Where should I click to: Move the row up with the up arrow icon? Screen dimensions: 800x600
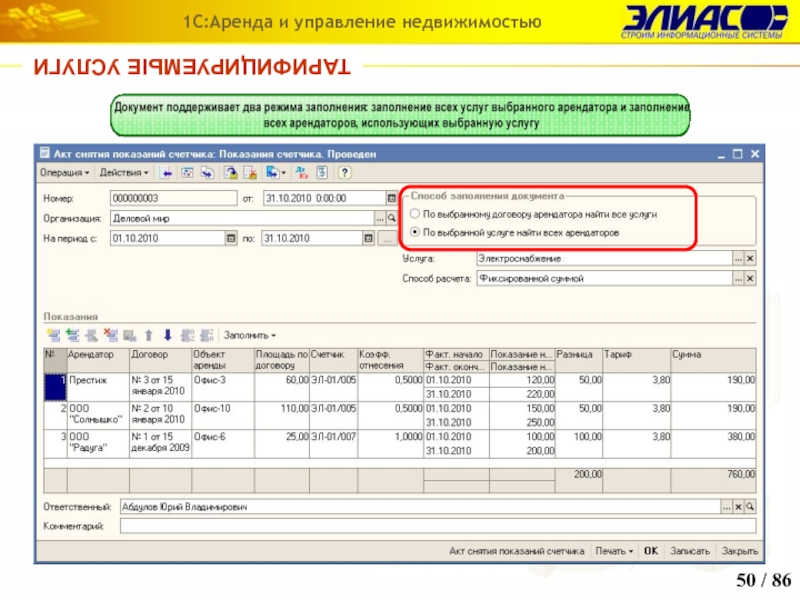click(x=149, y=335)
